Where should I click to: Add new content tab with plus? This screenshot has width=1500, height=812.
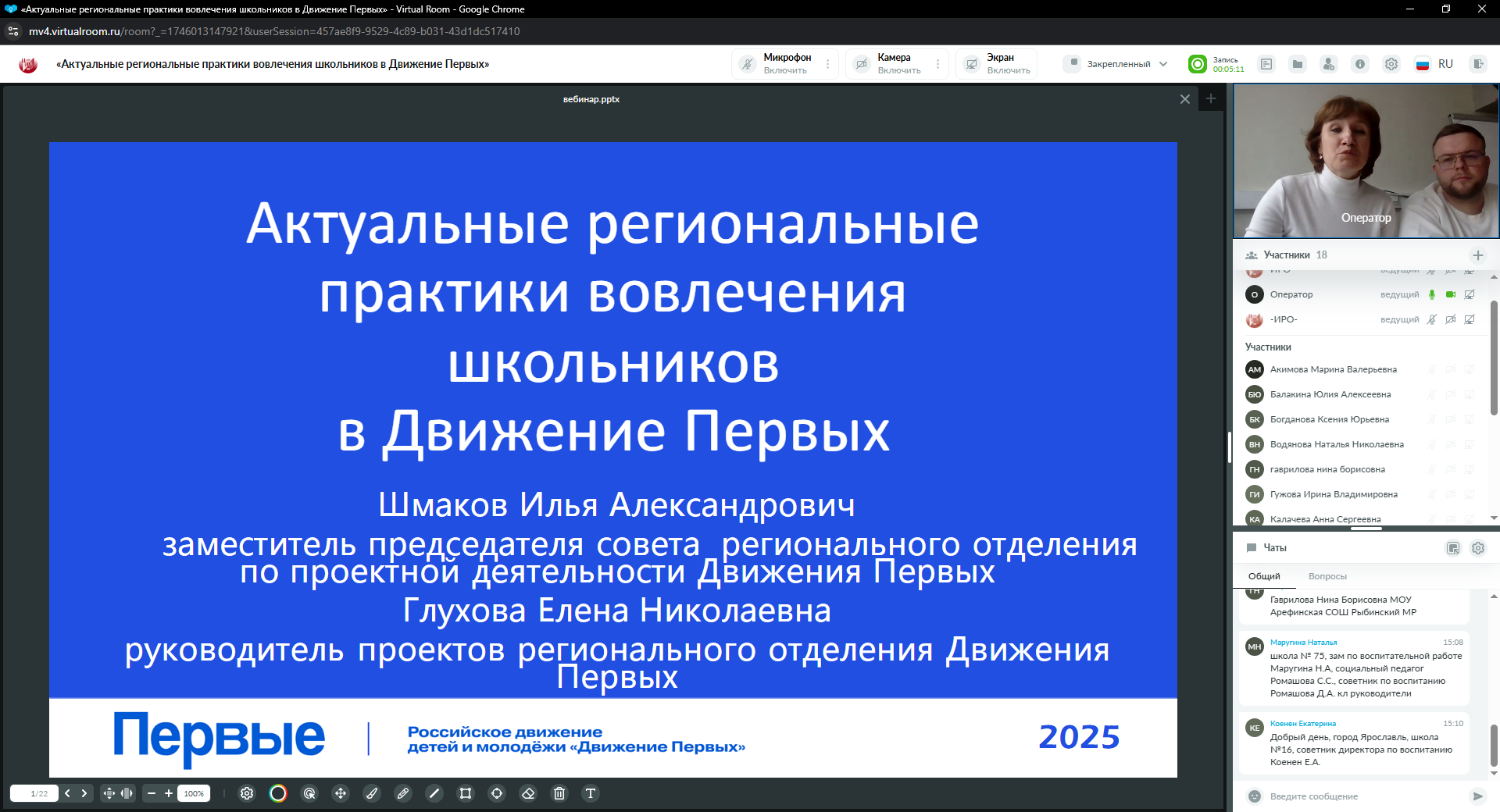click(x=1211, y=99)
